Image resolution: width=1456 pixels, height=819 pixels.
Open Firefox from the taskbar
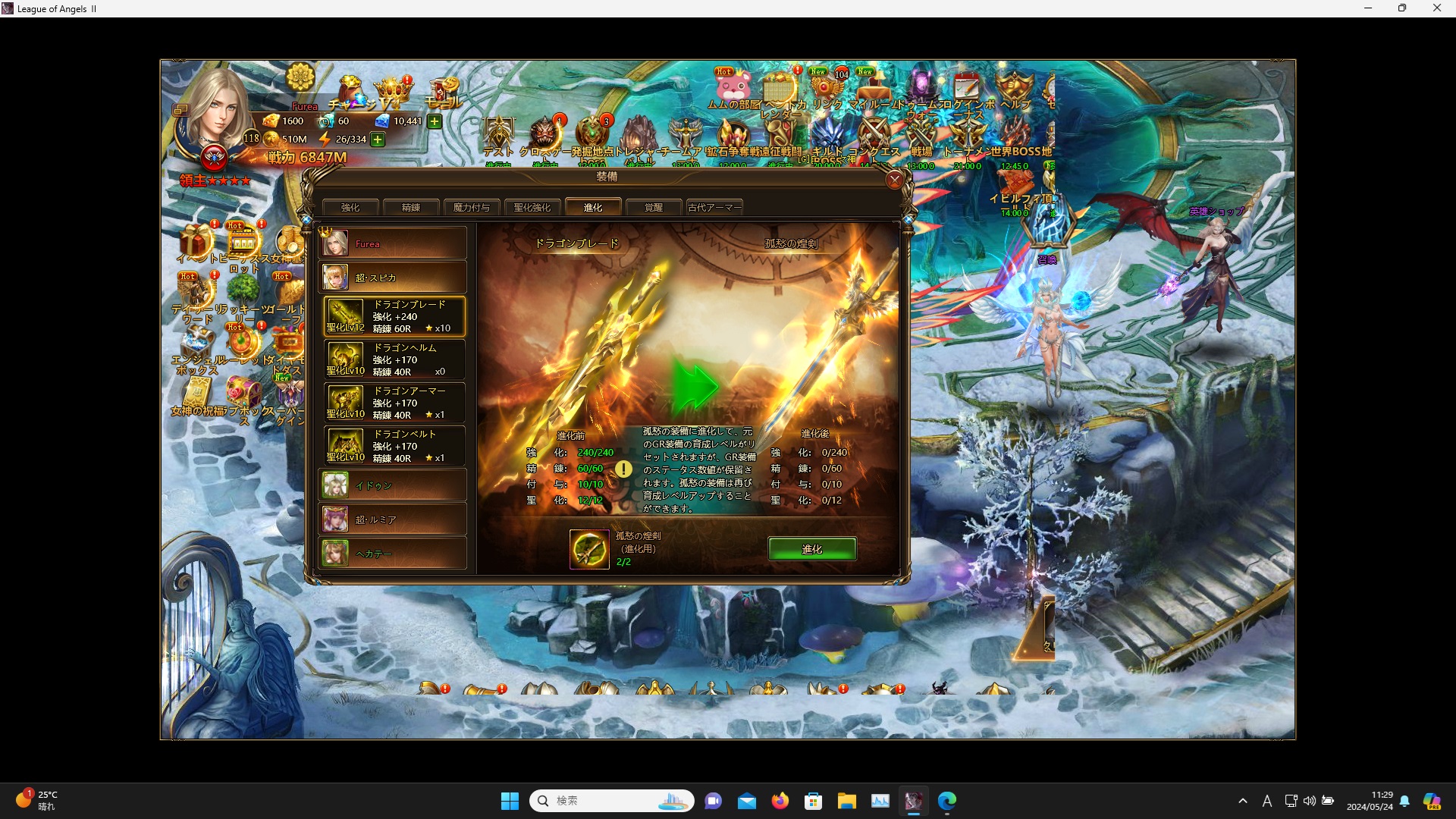[x=780, y=801]
